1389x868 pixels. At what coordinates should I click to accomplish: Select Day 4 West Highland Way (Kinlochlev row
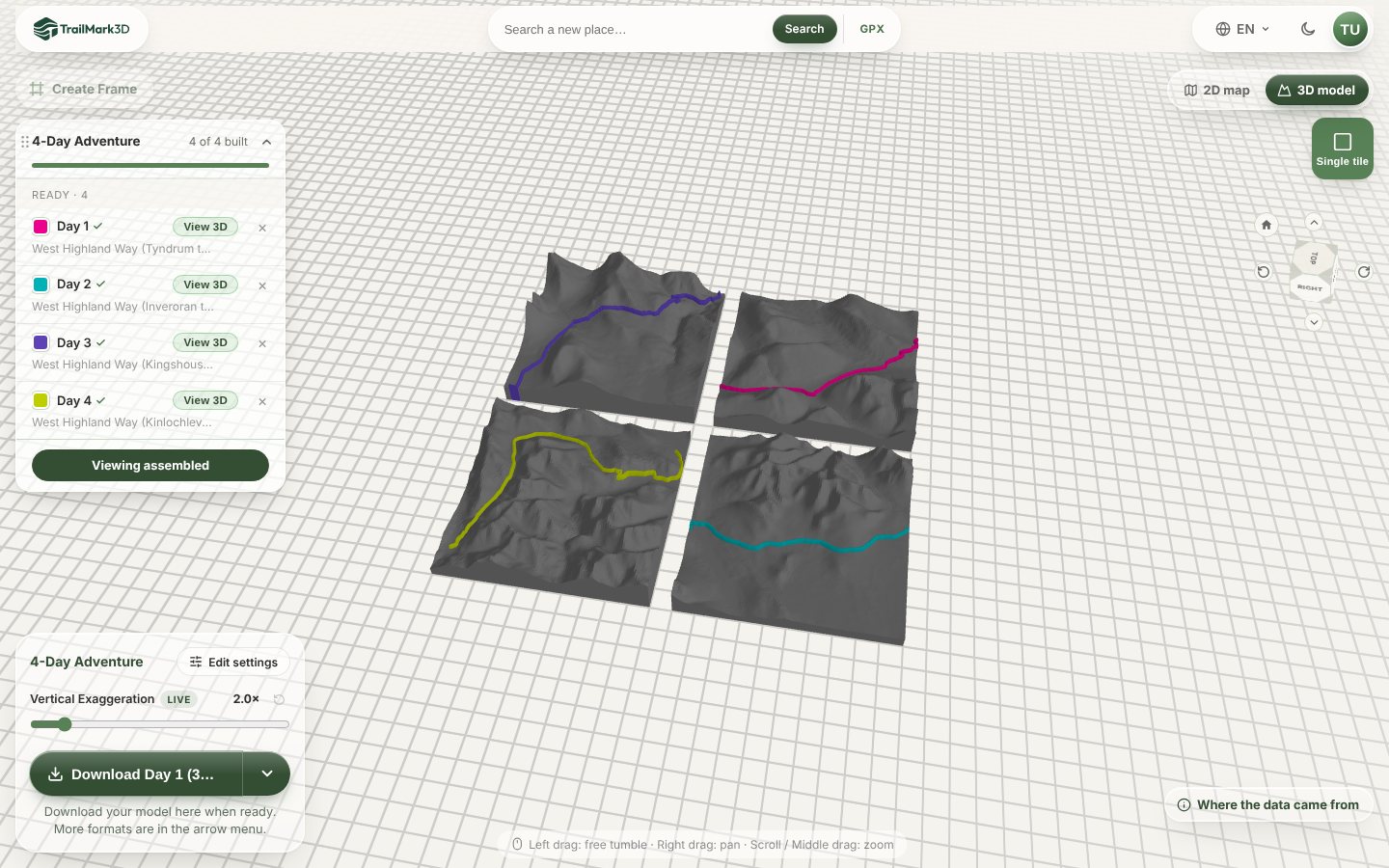click(x=122, y=422)
